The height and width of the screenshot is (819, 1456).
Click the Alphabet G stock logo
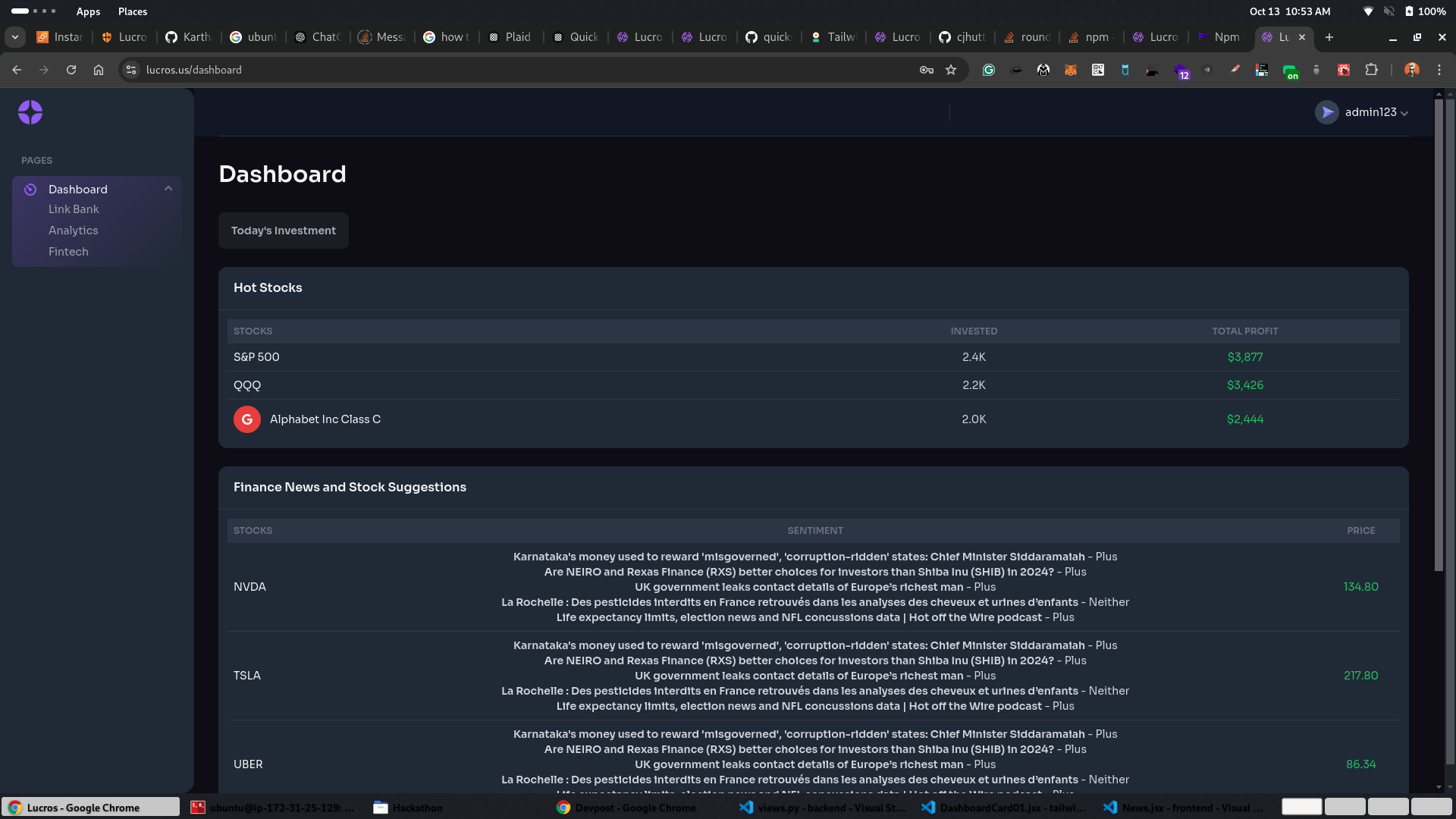247,419
